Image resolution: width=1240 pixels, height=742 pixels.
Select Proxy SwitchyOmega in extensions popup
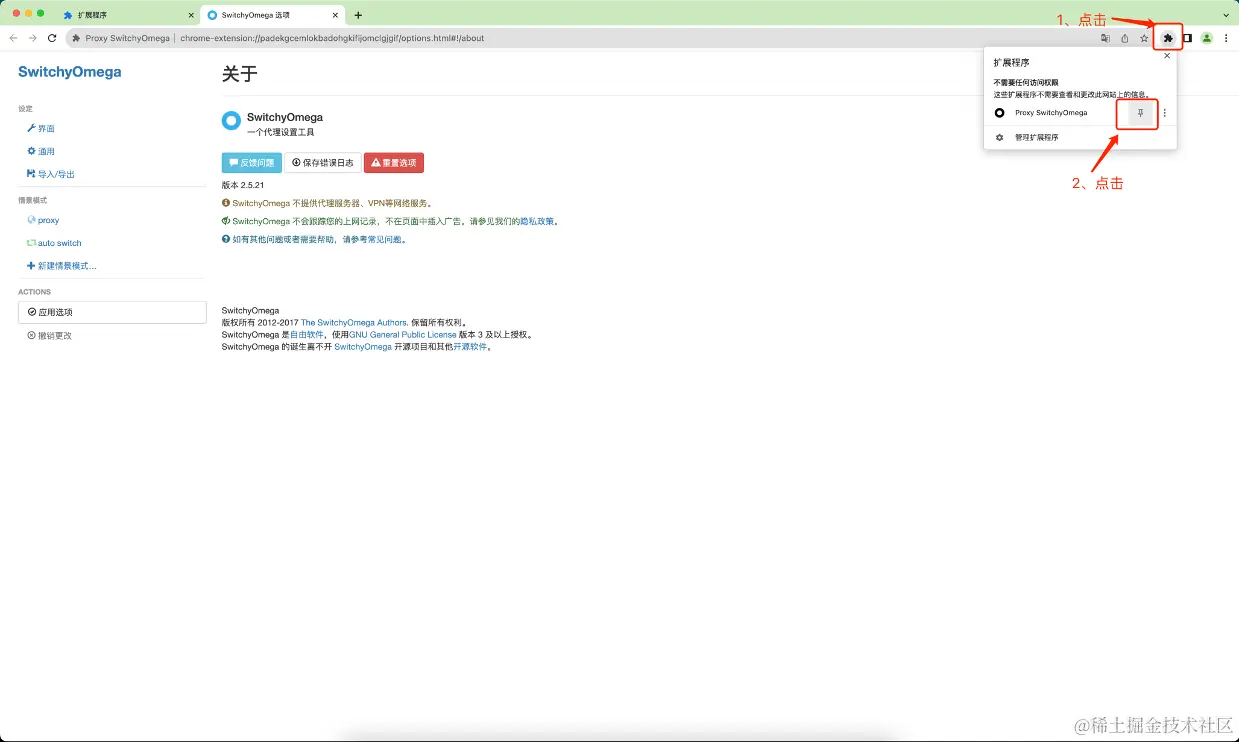tap(1051, 113)
